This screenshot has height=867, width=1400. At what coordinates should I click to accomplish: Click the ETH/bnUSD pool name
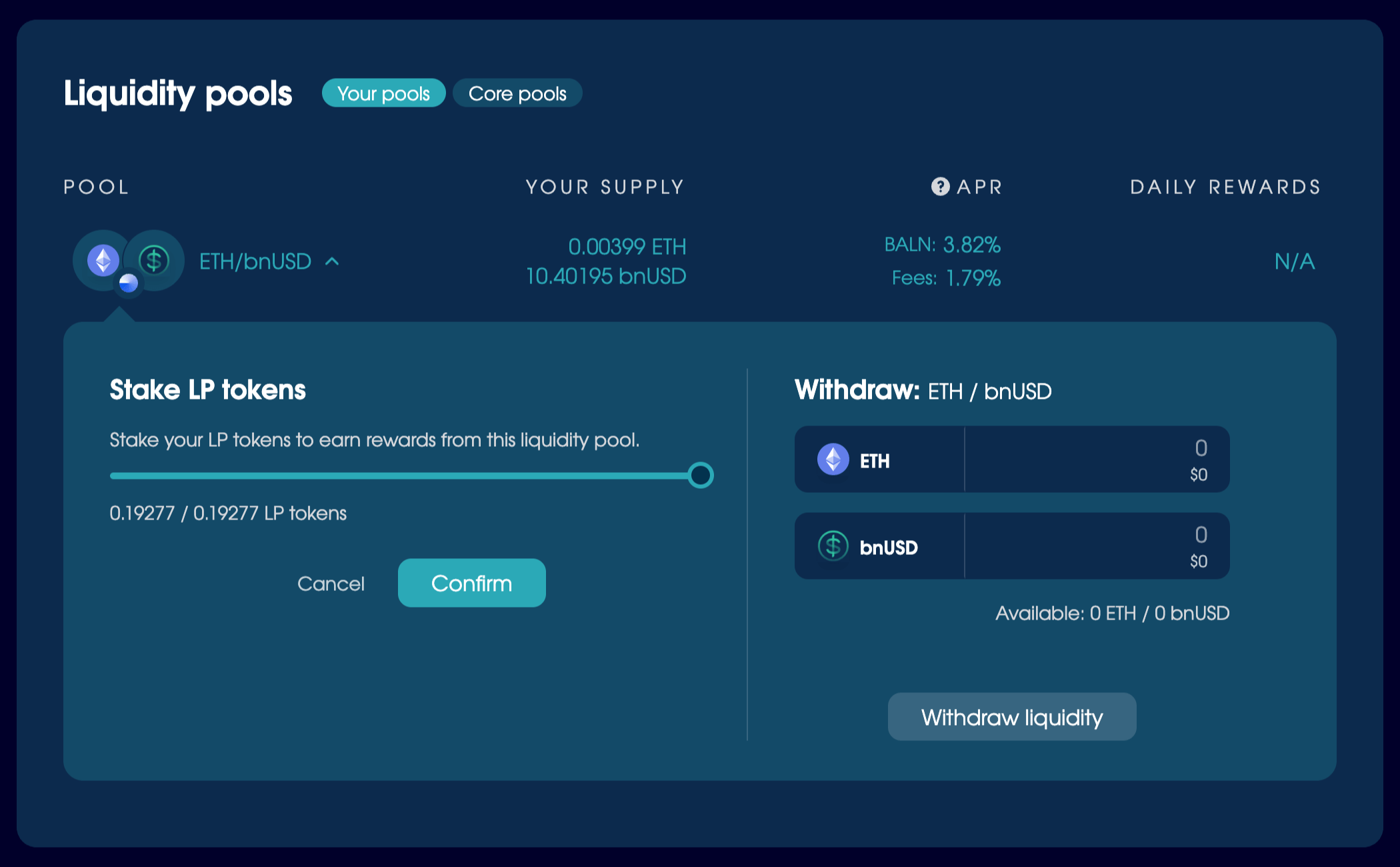255,261
